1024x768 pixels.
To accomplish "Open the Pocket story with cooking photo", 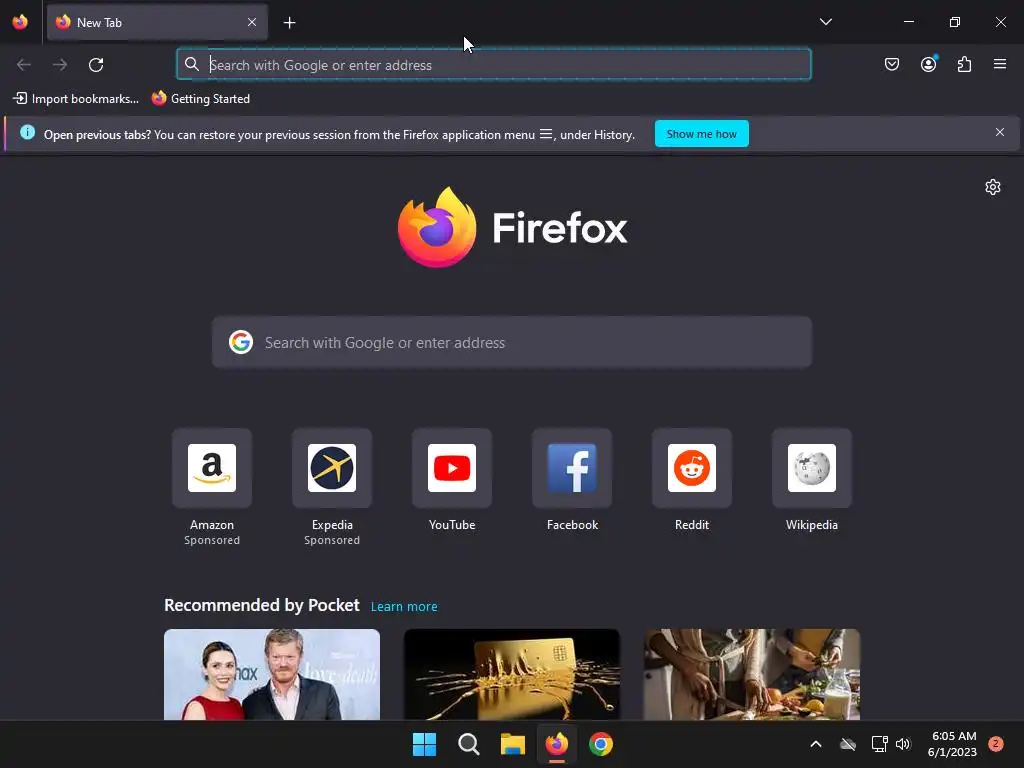I will click(x=752, y=675).
